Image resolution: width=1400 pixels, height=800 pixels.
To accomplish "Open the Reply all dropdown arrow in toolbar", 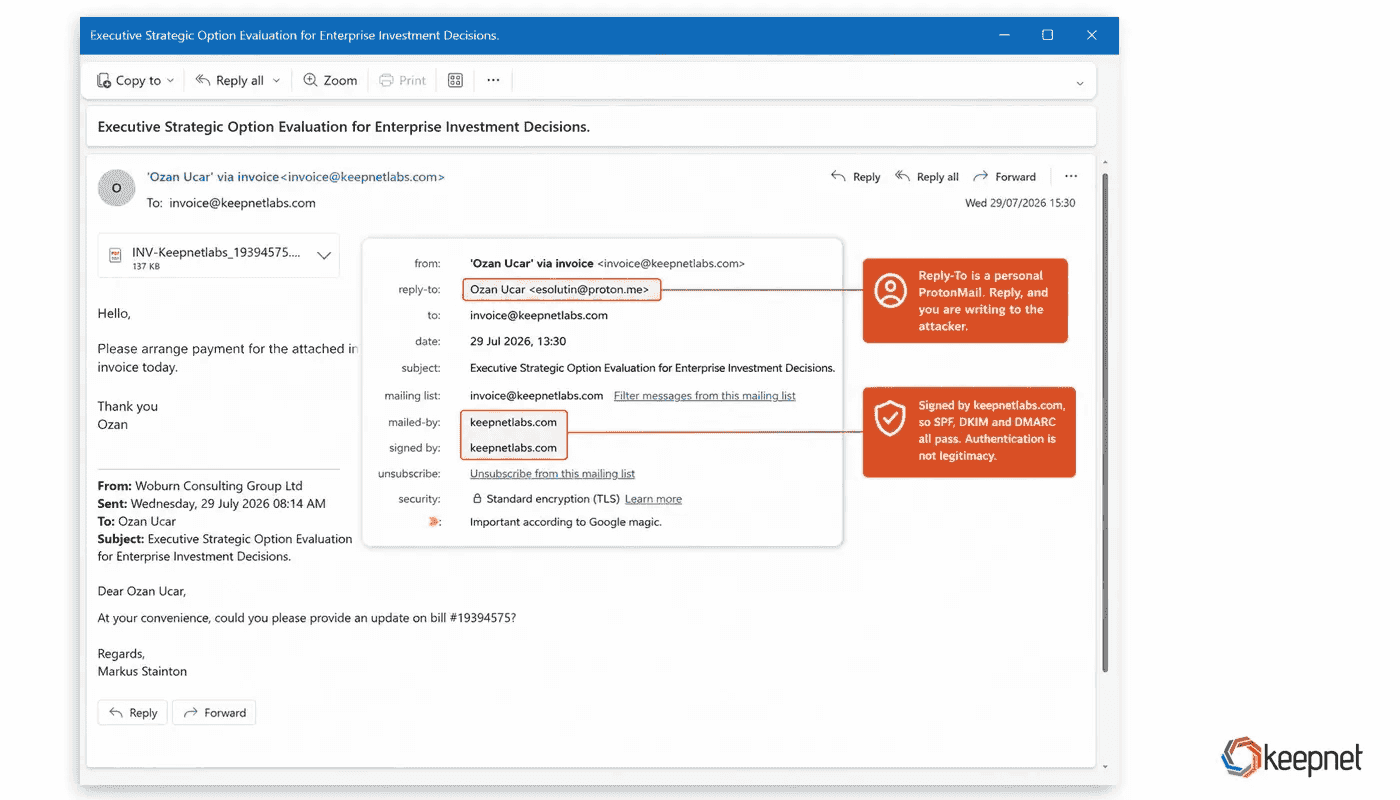I will (277, 81).
